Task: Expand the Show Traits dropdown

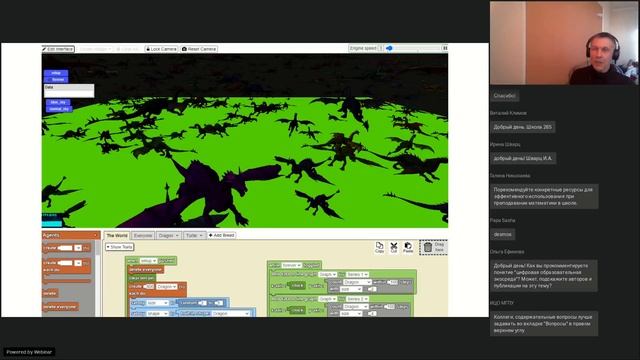Action: tap(120, 247)
